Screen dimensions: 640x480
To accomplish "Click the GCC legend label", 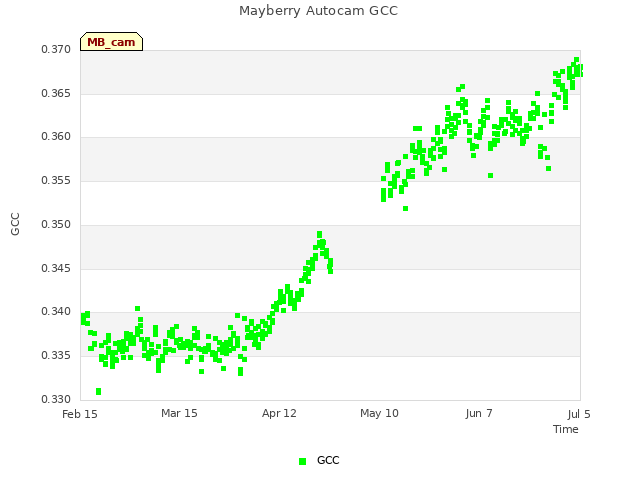I will (328, 460).
